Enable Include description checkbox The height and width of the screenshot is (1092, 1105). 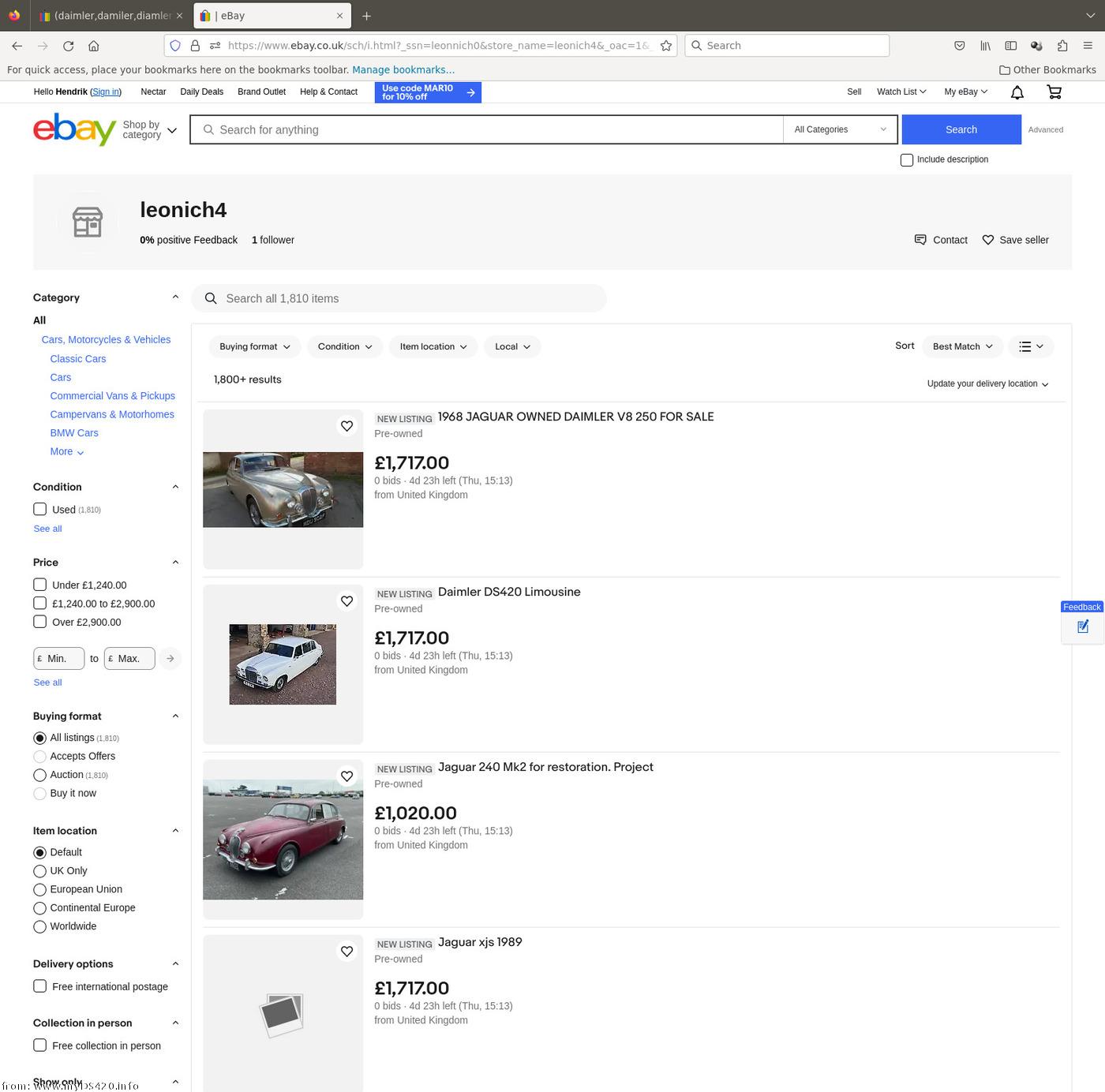(x=907, y=160)
